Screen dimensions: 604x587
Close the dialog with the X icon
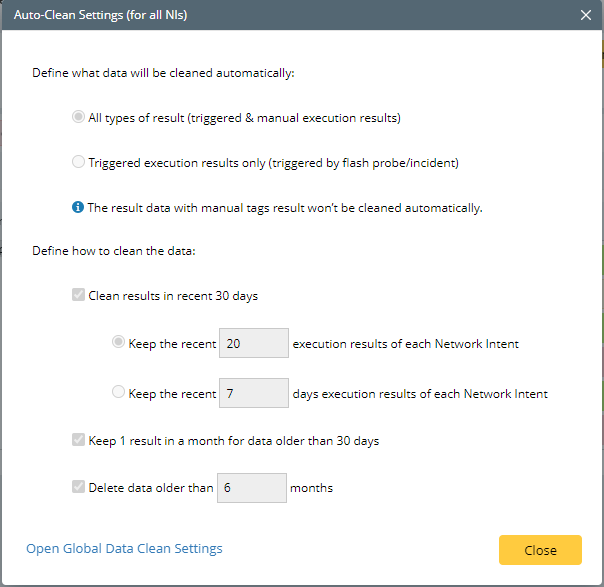(585, 15)
